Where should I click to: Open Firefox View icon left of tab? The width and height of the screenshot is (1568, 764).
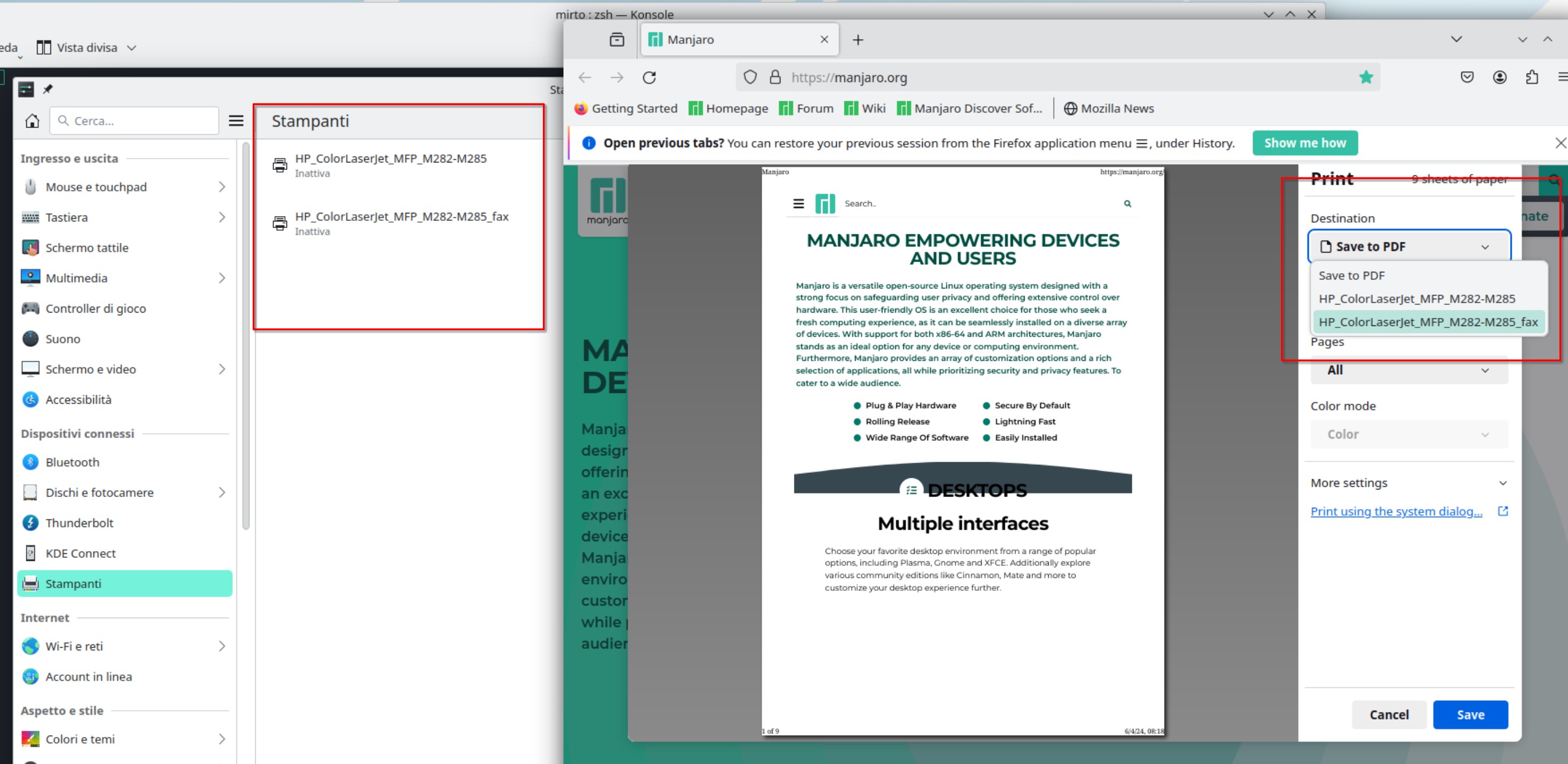(616, 40)
